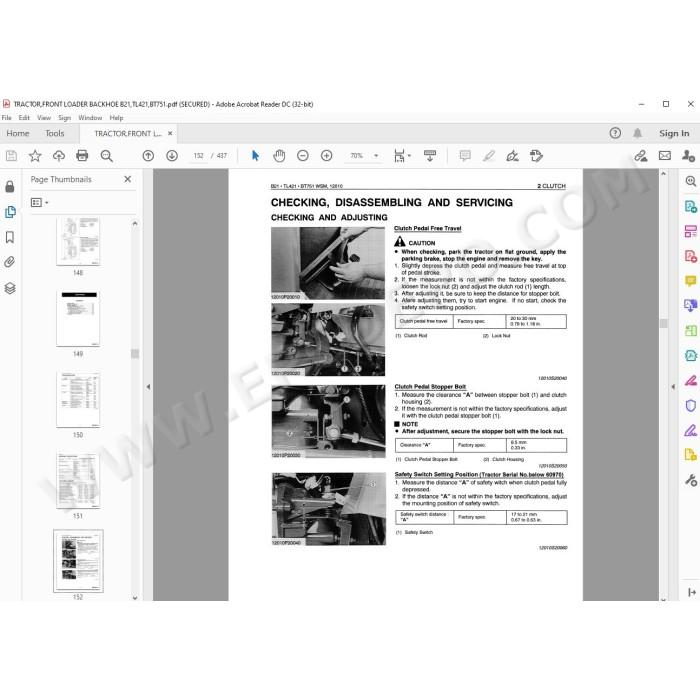Click the rotate page tool
This screenshot has height=700, width=700.
pos(536,156)
